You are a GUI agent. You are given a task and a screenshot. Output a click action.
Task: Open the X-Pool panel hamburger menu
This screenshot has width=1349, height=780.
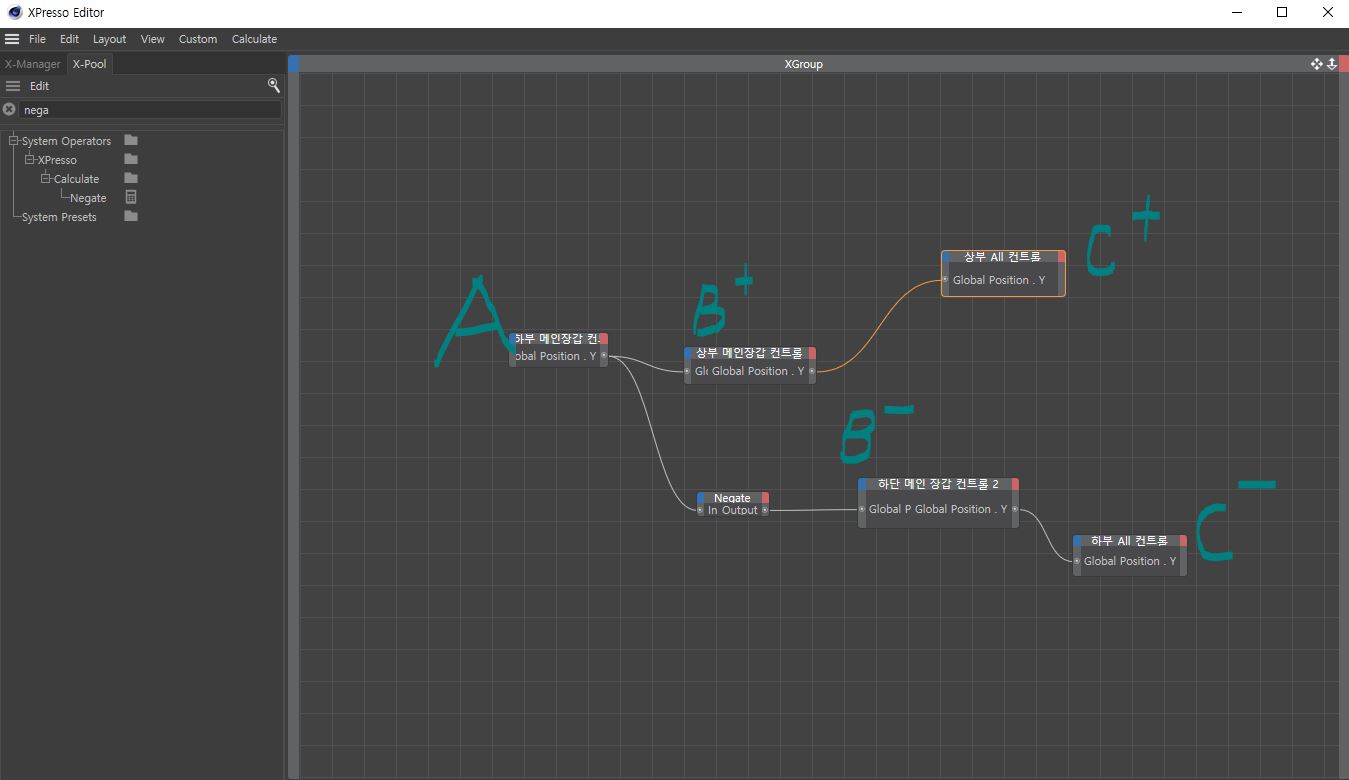pos(13,86)
